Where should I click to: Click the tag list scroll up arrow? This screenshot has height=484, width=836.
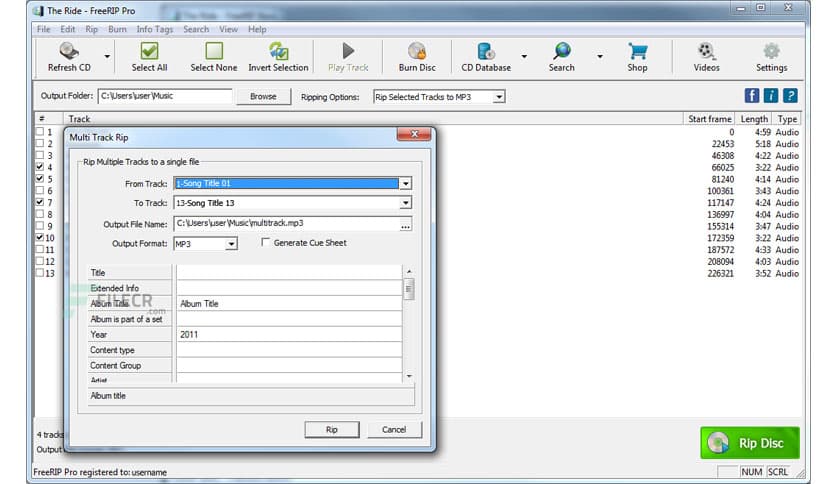(x=409, y=272)
